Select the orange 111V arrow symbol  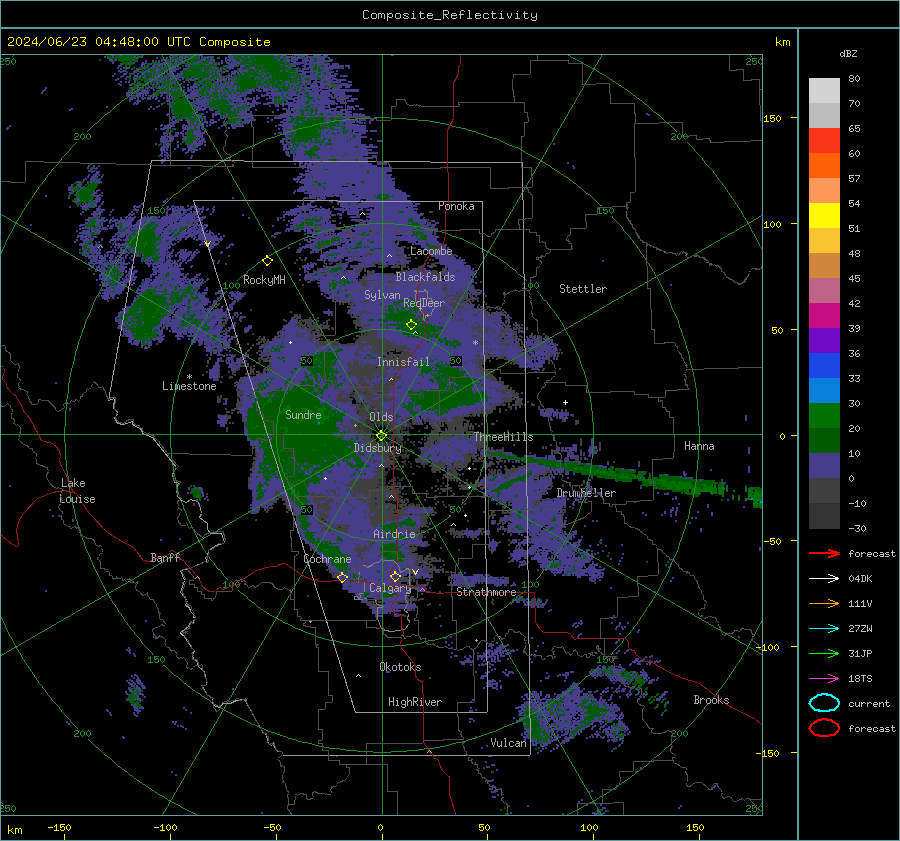[824, 603]
